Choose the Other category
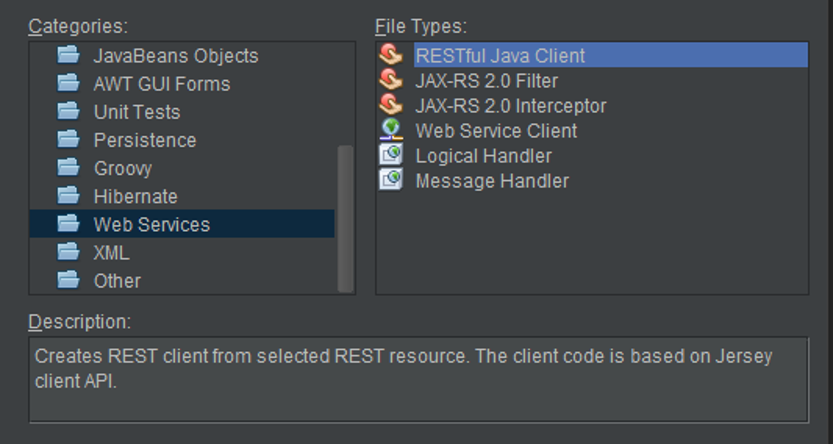833x444 pixels. click(x=117, y=280)
